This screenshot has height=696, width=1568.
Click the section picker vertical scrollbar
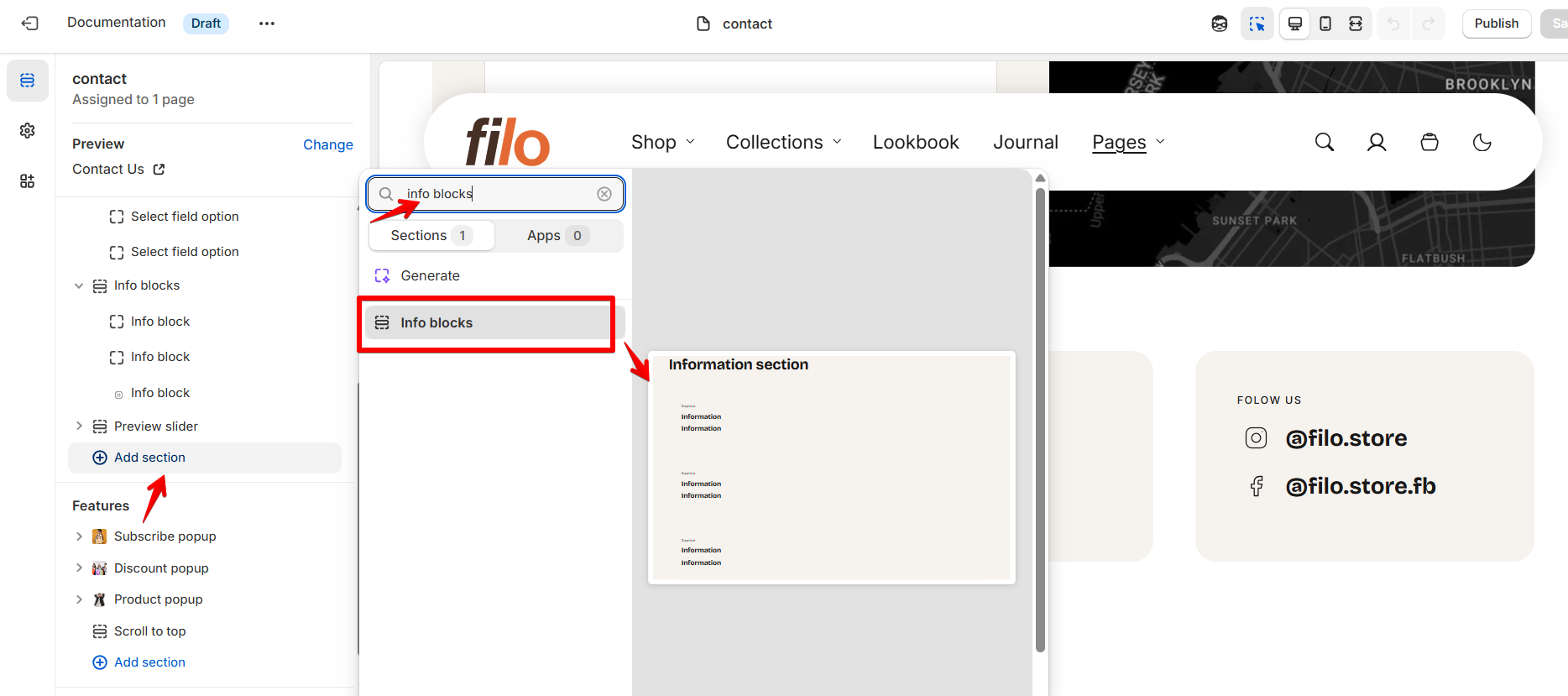[1041, 420]
